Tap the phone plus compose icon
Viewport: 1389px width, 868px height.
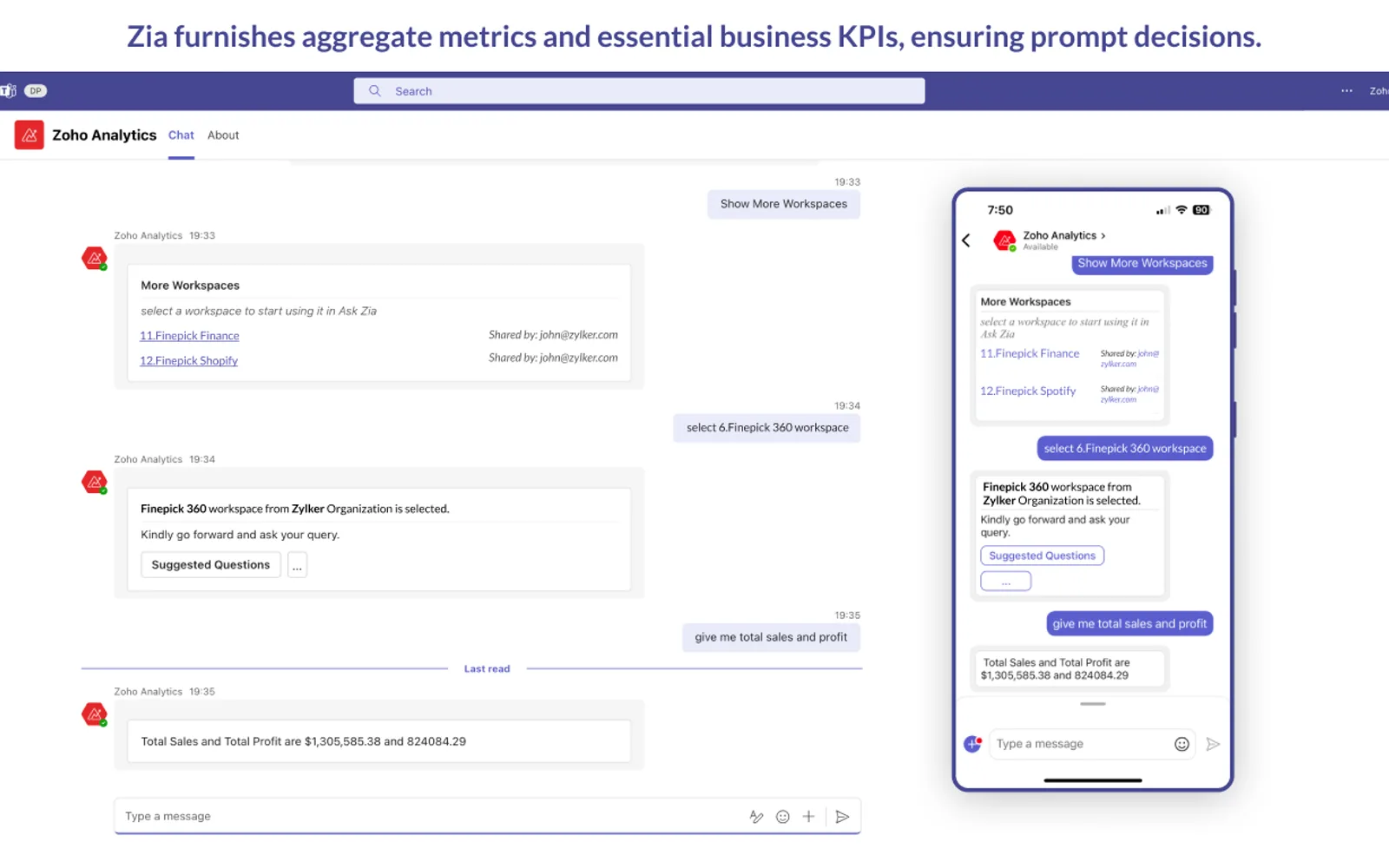pos(972,744)
